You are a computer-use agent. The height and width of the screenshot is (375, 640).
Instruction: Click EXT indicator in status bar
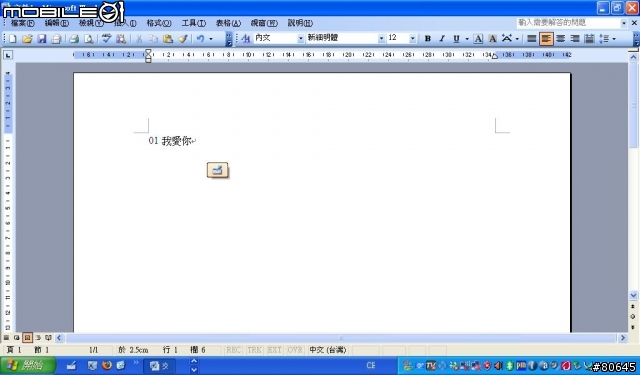click(274, 350)
